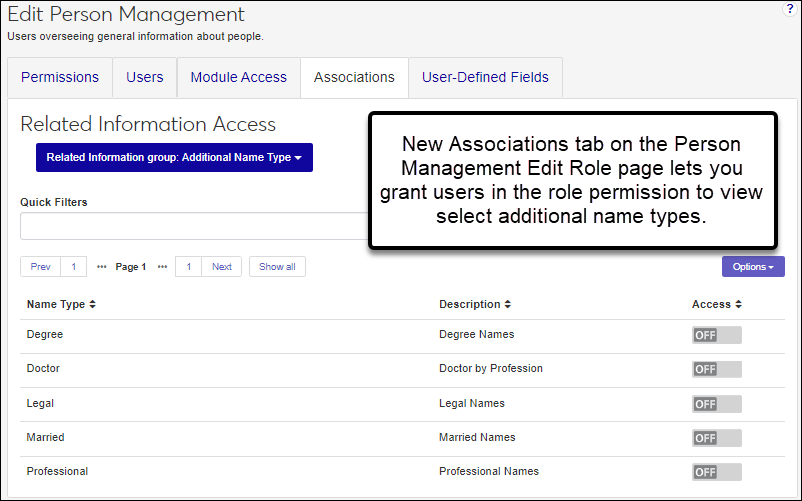The image size is (802, 501).
Task: Enable access for Doctor name type
Action: [716, 369]
